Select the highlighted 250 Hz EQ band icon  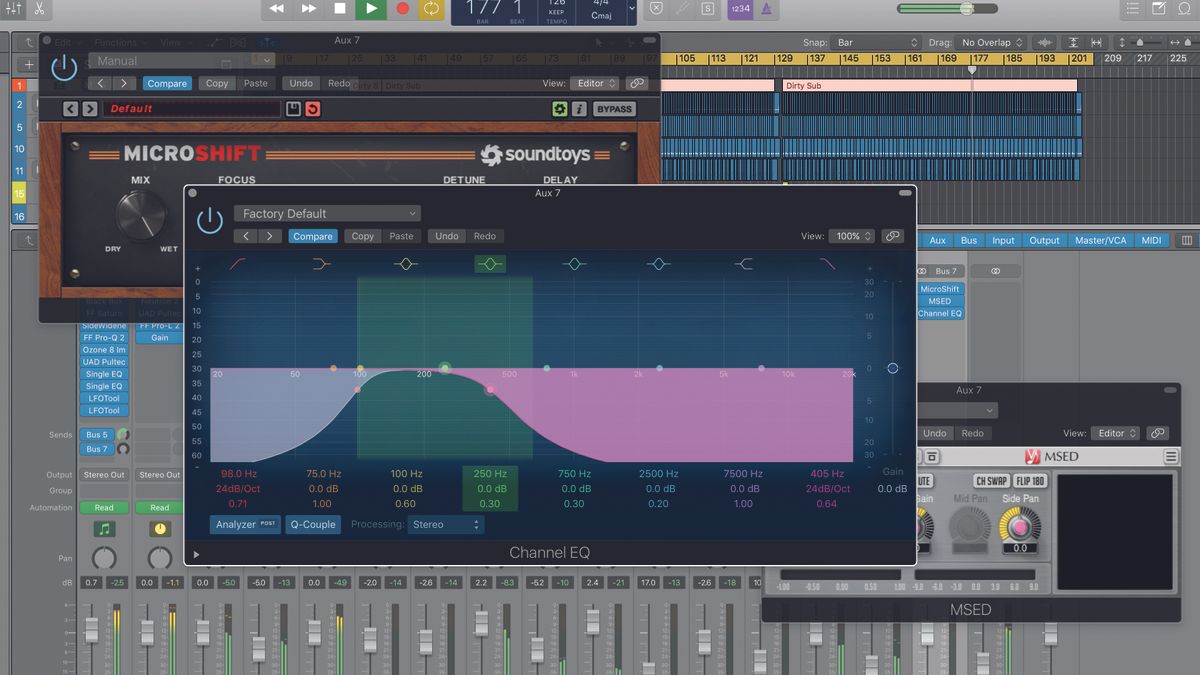tap(489, 264)
